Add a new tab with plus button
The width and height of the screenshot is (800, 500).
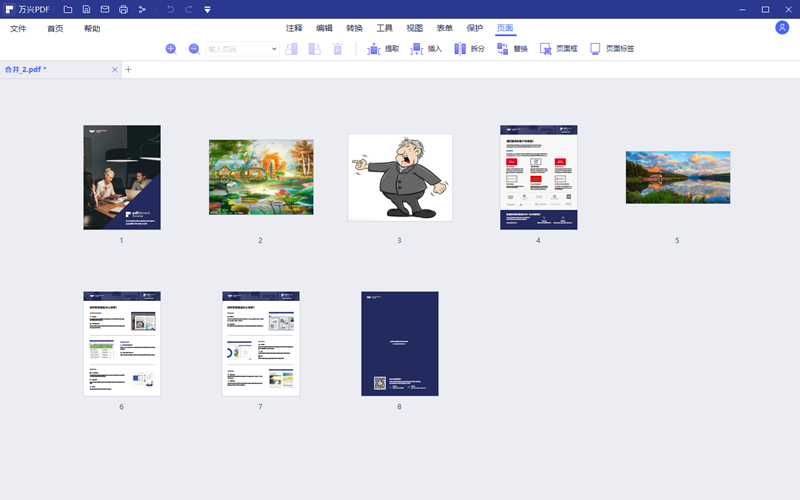129,70
